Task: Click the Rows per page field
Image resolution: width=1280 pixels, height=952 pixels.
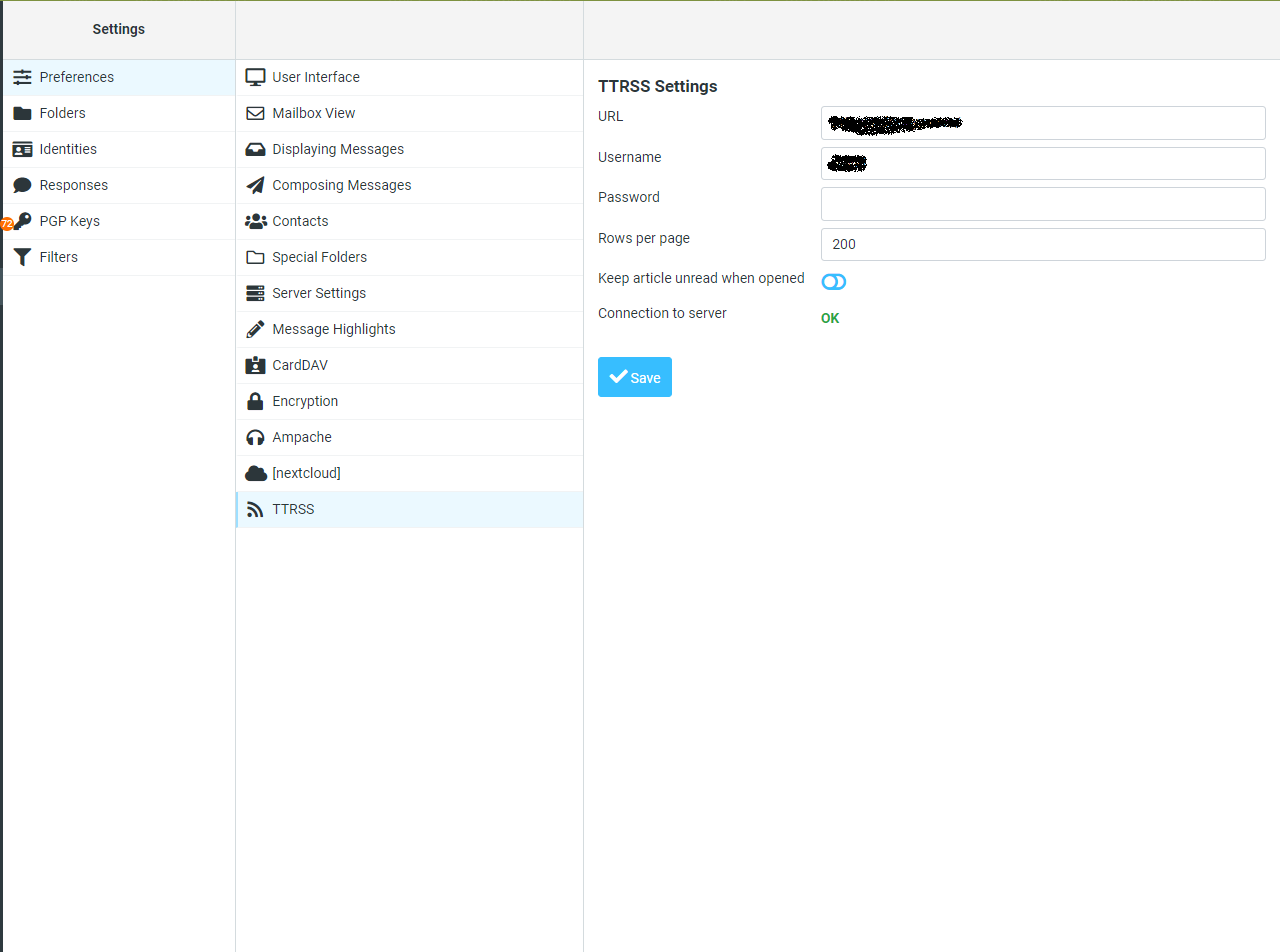Action: point(1043,244)
